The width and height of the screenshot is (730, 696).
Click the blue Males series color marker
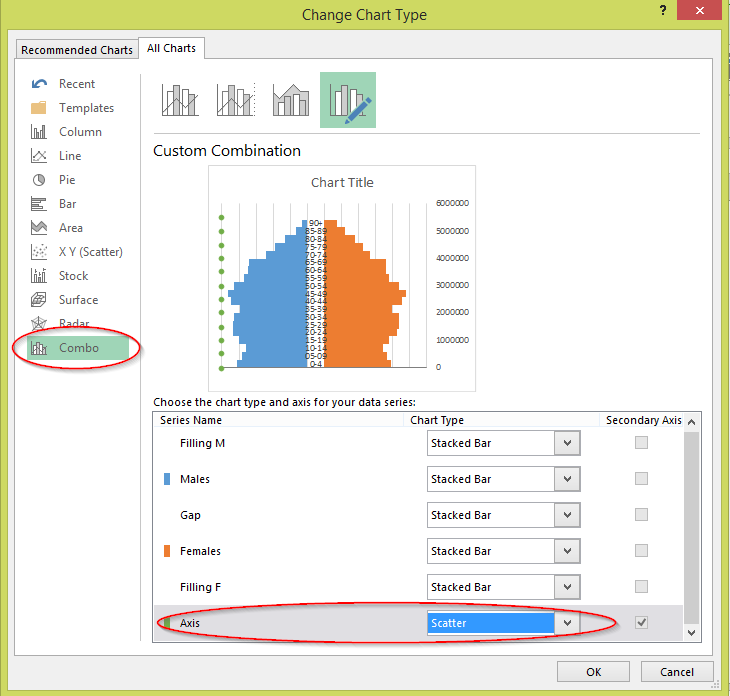point(167,479)
